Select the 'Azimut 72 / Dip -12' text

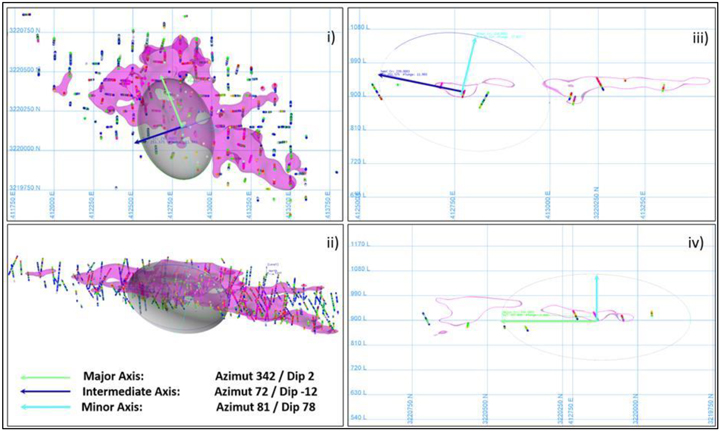265,392
